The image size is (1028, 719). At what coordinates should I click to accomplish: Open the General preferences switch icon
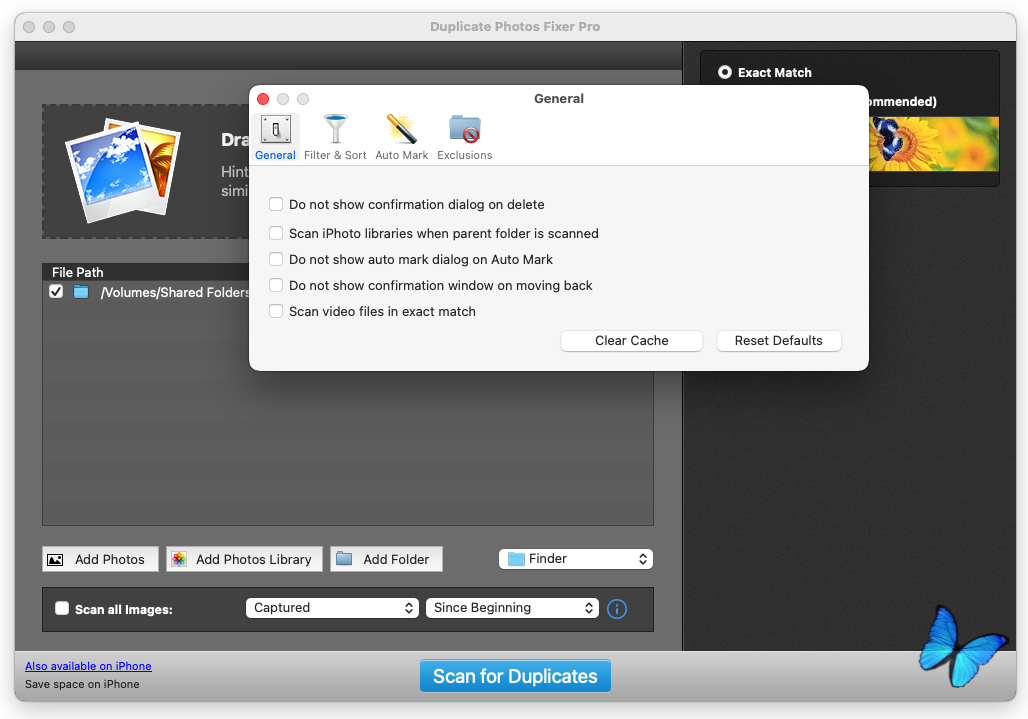[275, 129]
